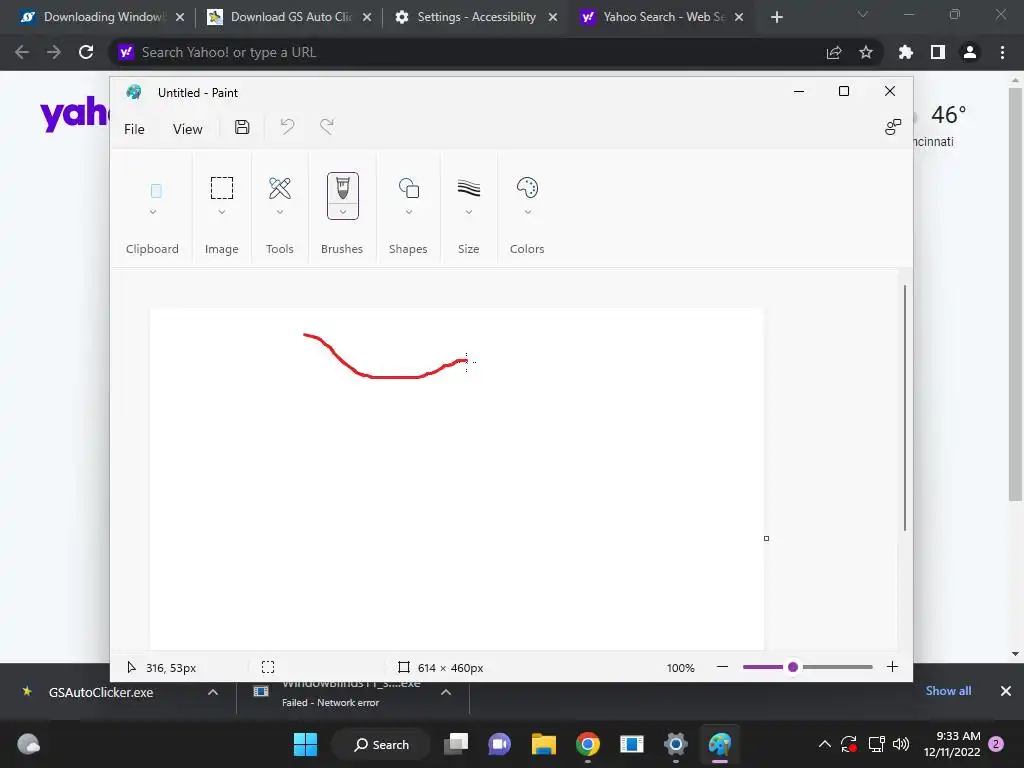This screenshot has height=768, width=1024.
Task: Open File Explorer from the taskbar
Action: tap(543, 744)
